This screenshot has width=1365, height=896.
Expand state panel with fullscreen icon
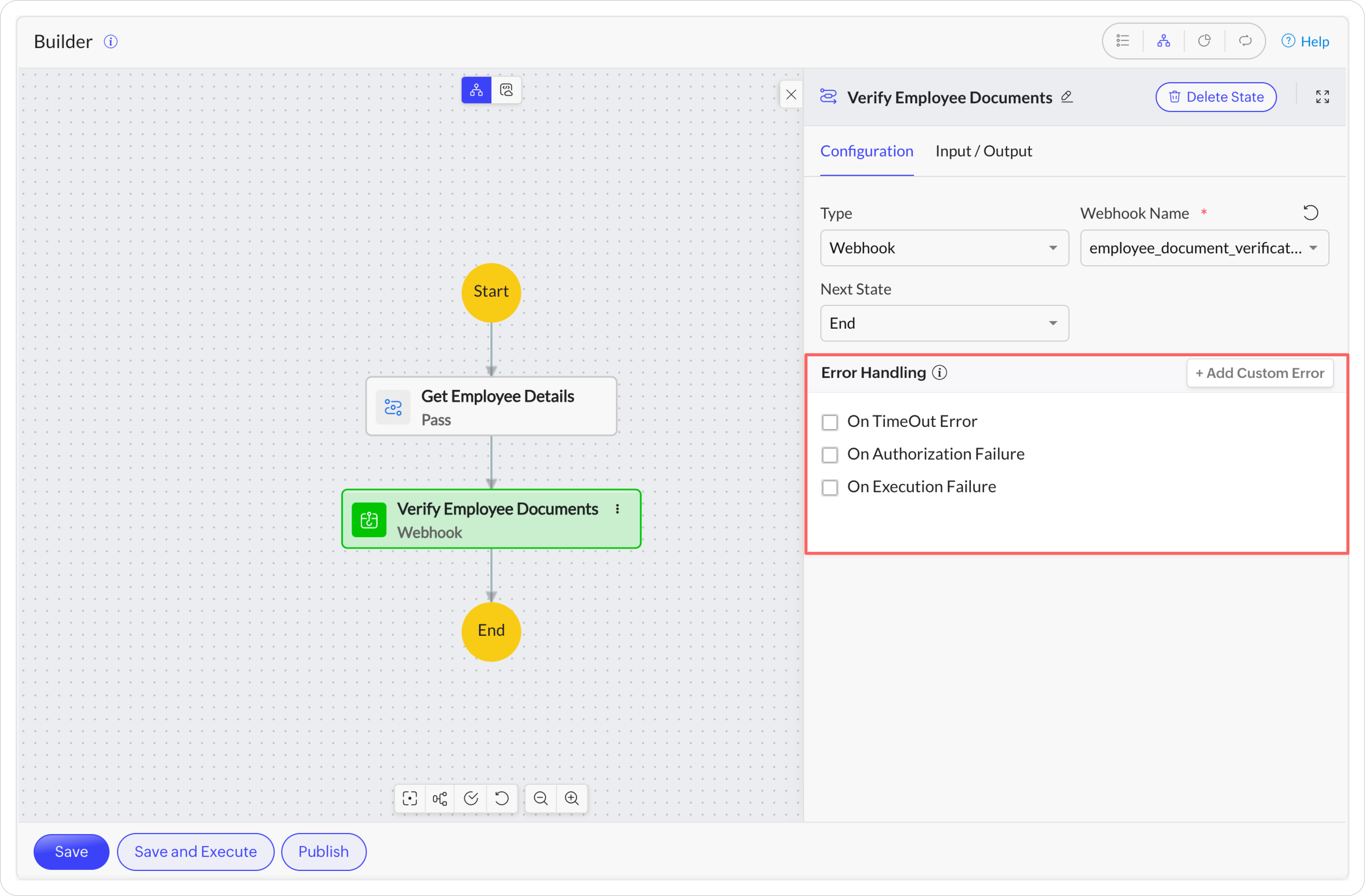1322,97
